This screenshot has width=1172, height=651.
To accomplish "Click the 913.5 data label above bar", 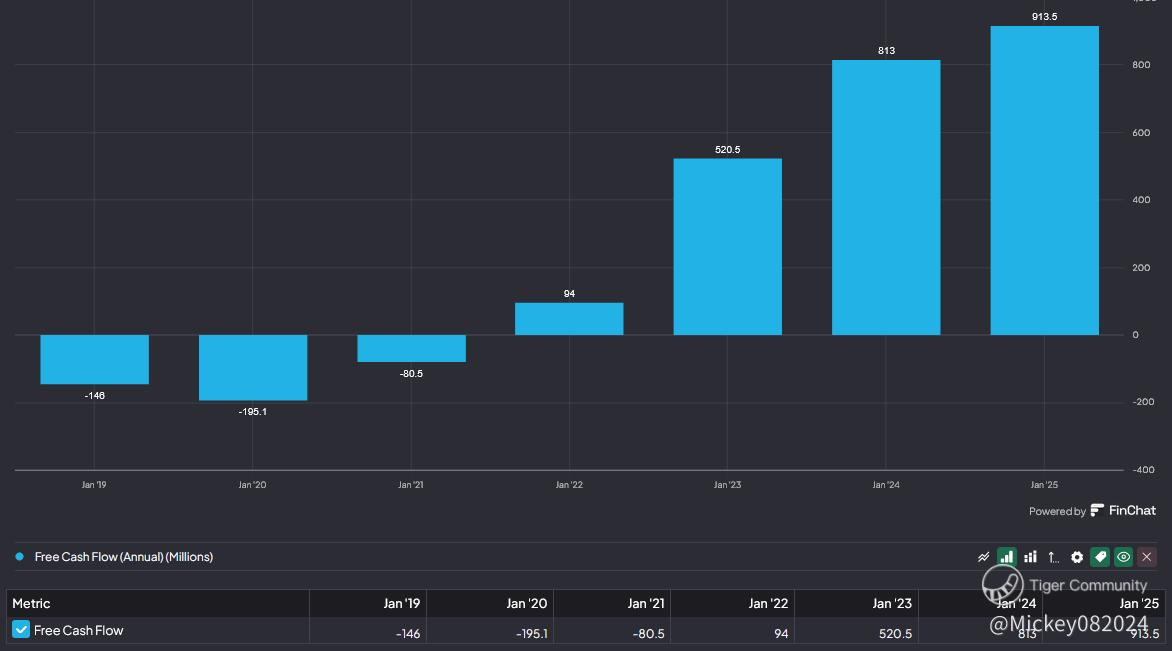I will [x=1044, y=16].
